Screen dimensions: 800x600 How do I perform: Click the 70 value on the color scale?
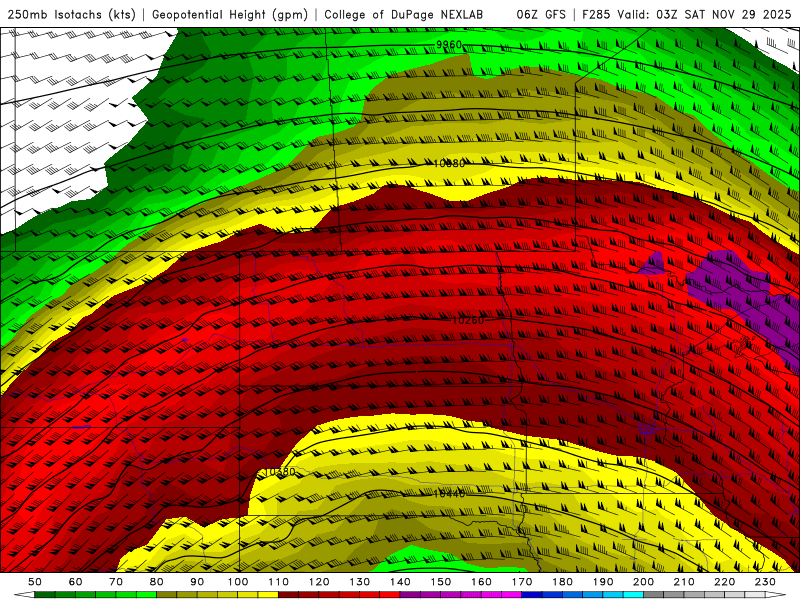coord(116,582)
